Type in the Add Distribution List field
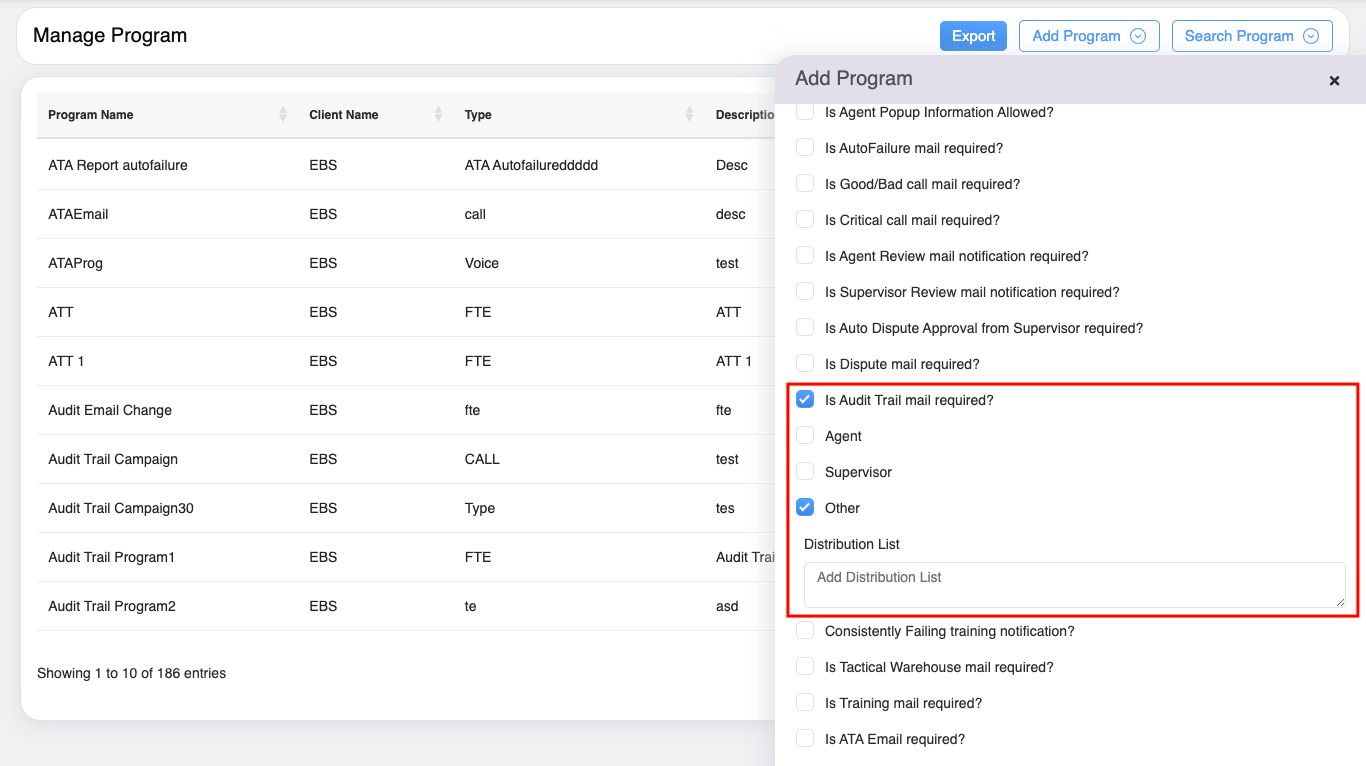1366x766 pixels. 1074,584
